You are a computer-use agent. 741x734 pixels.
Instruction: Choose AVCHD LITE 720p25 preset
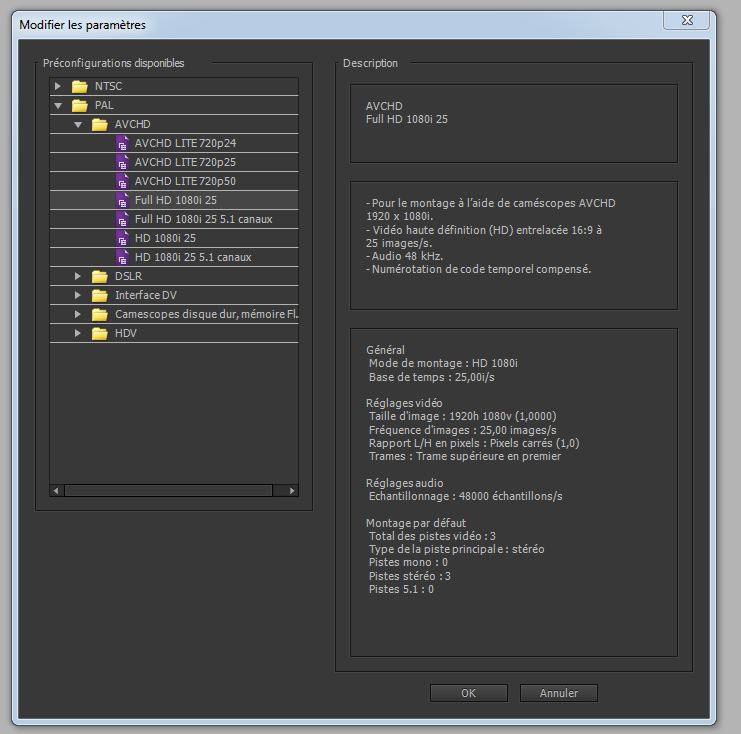pyautogui.click(x=185, y=162)
